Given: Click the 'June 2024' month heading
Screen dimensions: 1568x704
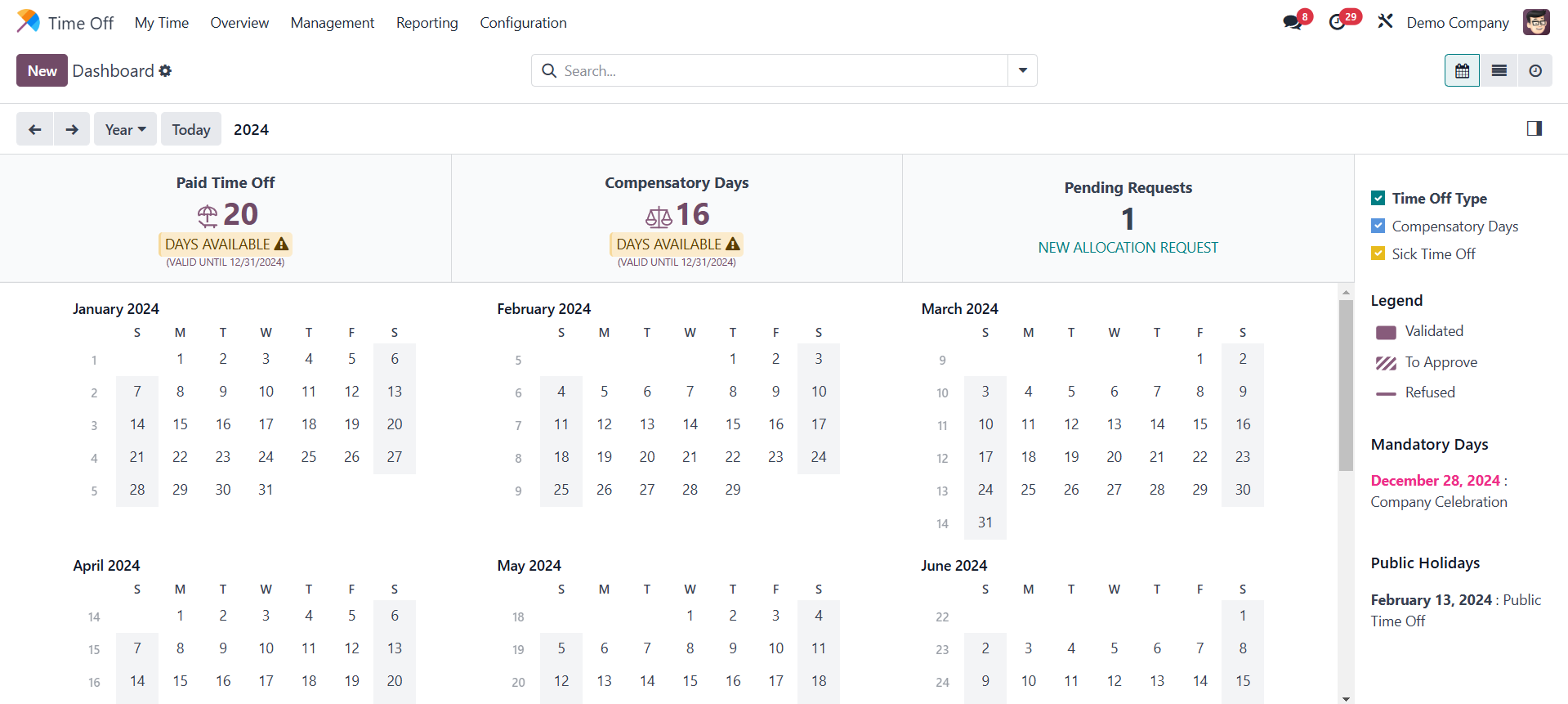Looking at the screenshot, I should click(x=954, y=566).
